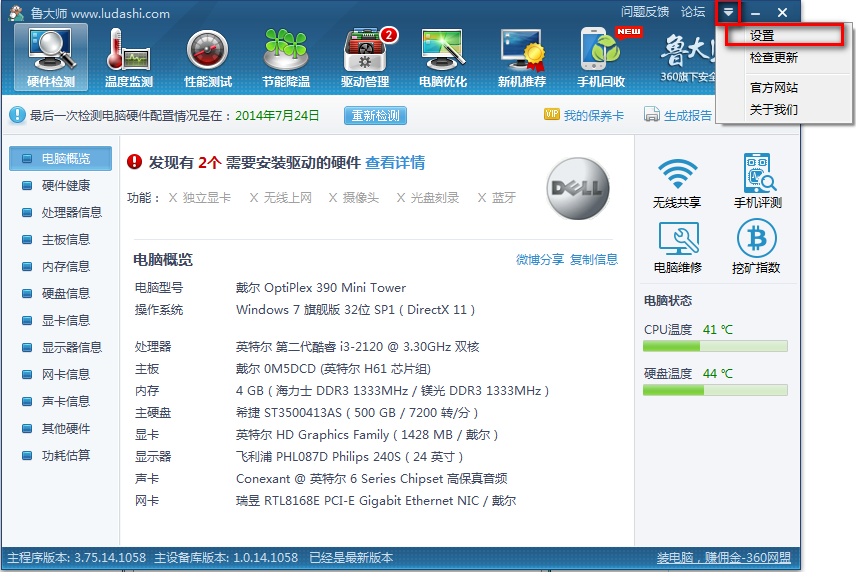Click the 复制信息 copy info link
856x572 pixels.
(594, 260)
